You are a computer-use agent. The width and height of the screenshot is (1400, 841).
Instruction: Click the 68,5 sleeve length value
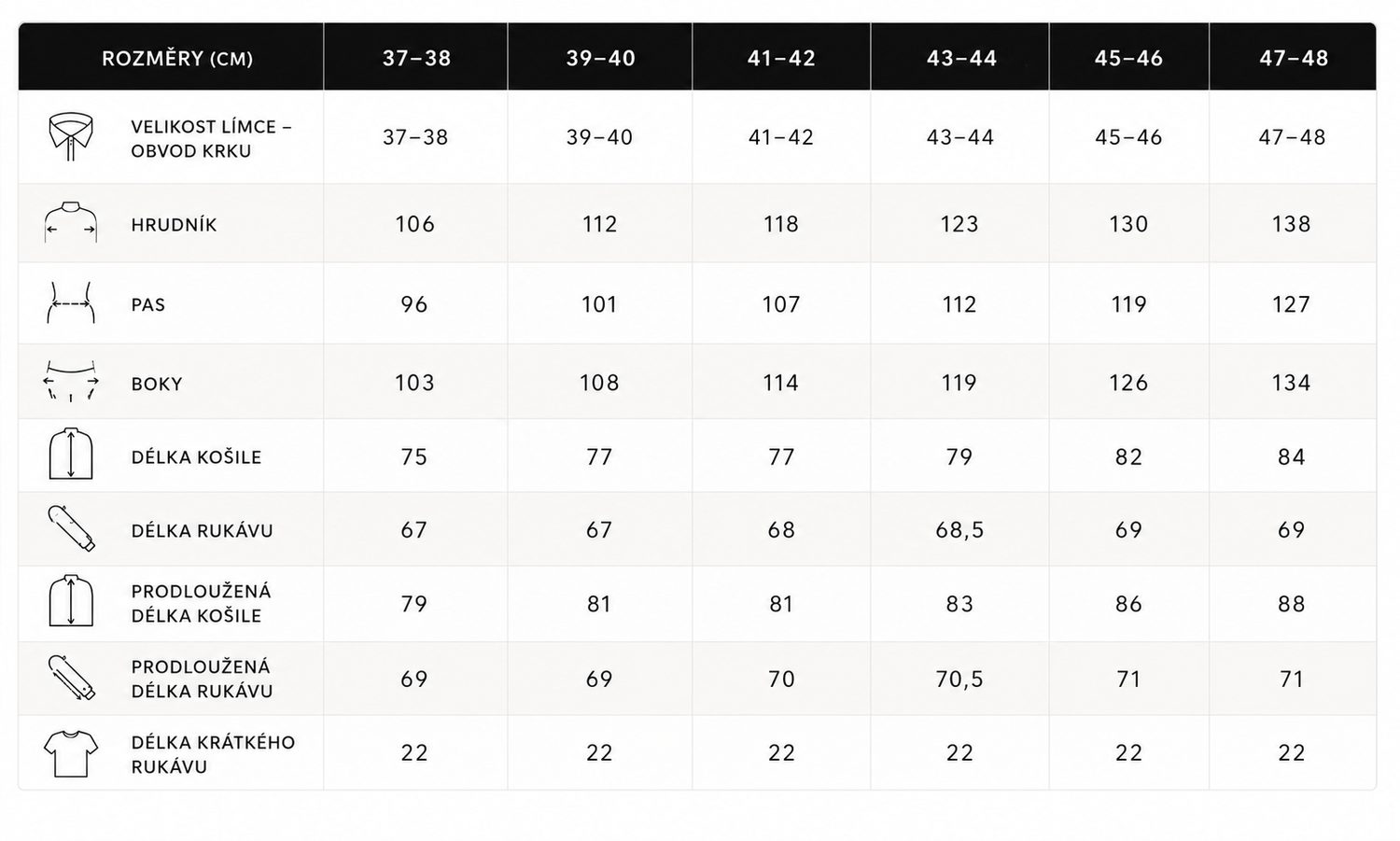click(959, 530)
